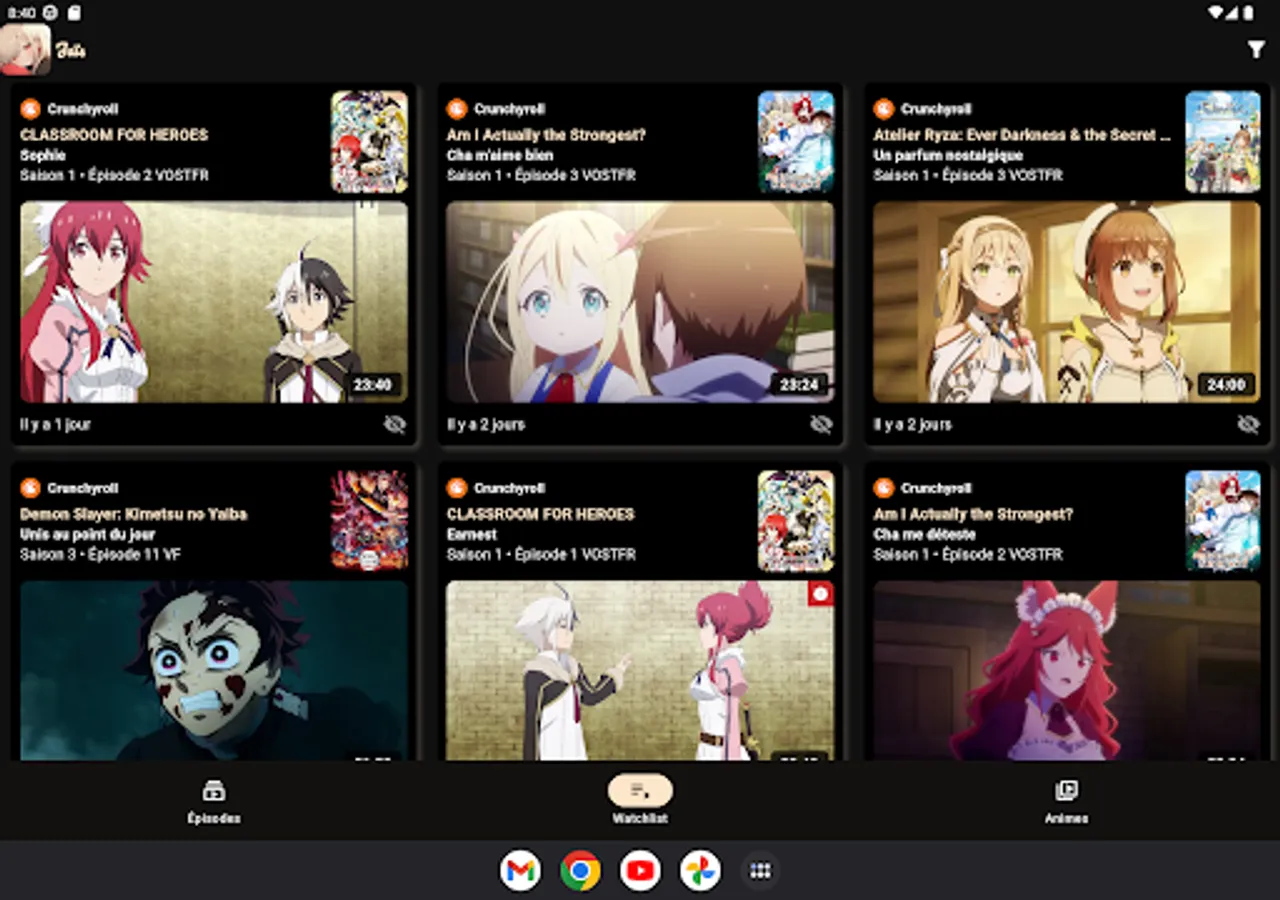Open Demon Slayer poster thumbnail
This screenshot has height=900, width=1280.
[x=370, y=521]
